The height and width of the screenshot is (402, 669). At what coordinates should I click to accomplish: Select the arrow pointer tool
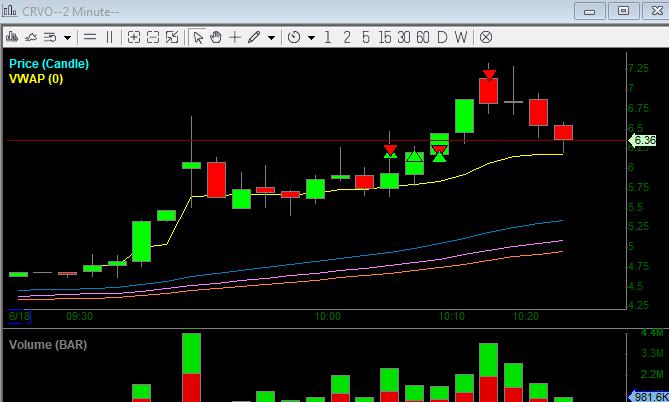(198, 38)
